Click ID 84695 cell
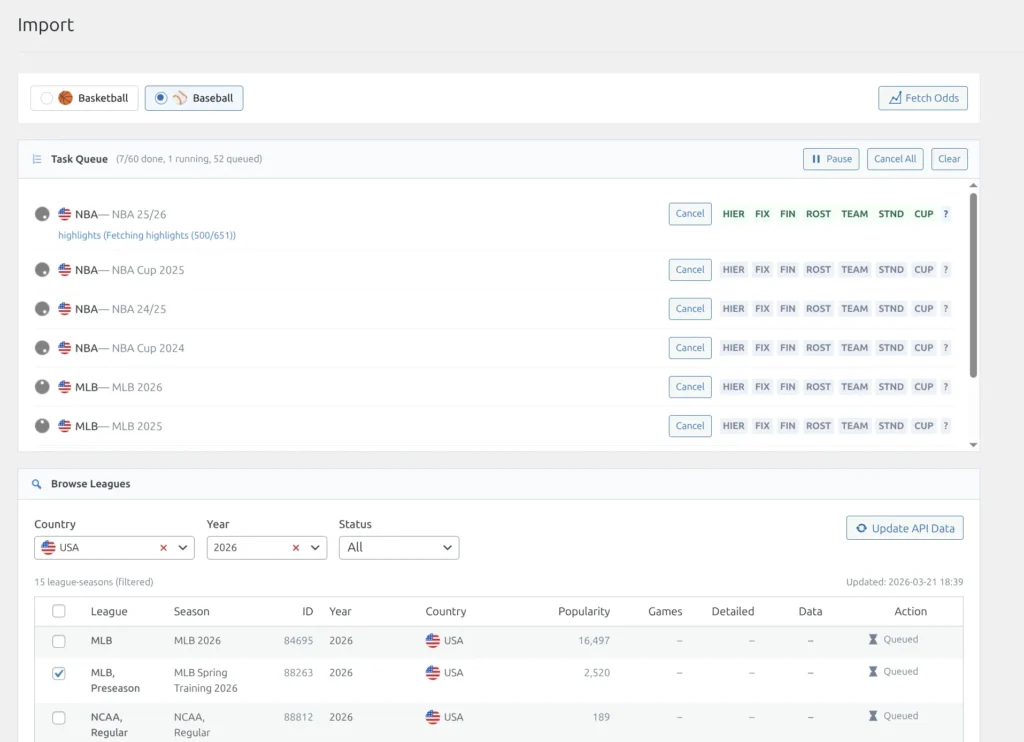This screenshot has width=1024, height=742. [298, 641]
